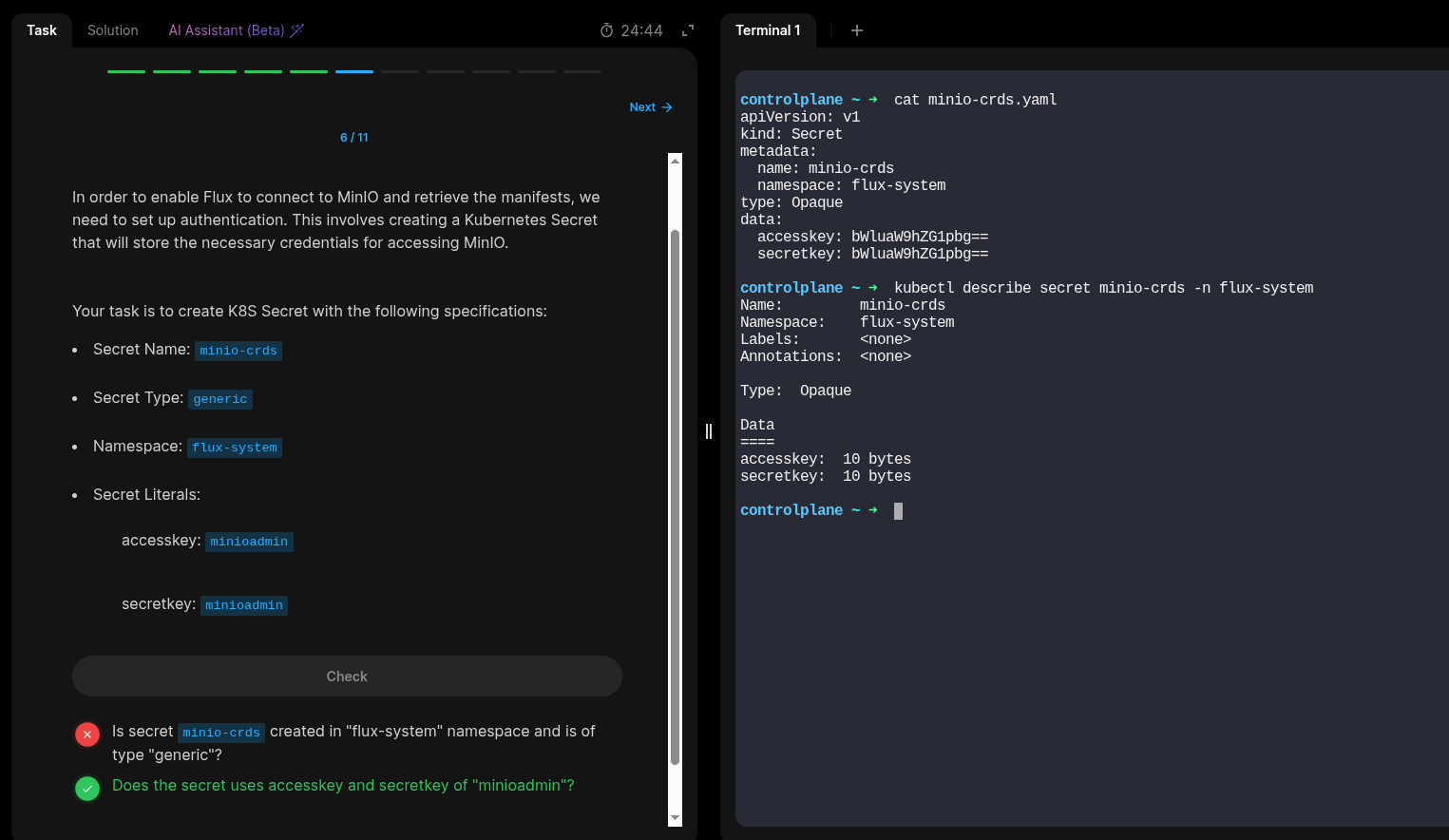Screen dimensions: 1449x840
Task: Click the red failed check icon
Action: tap(87, 734)
